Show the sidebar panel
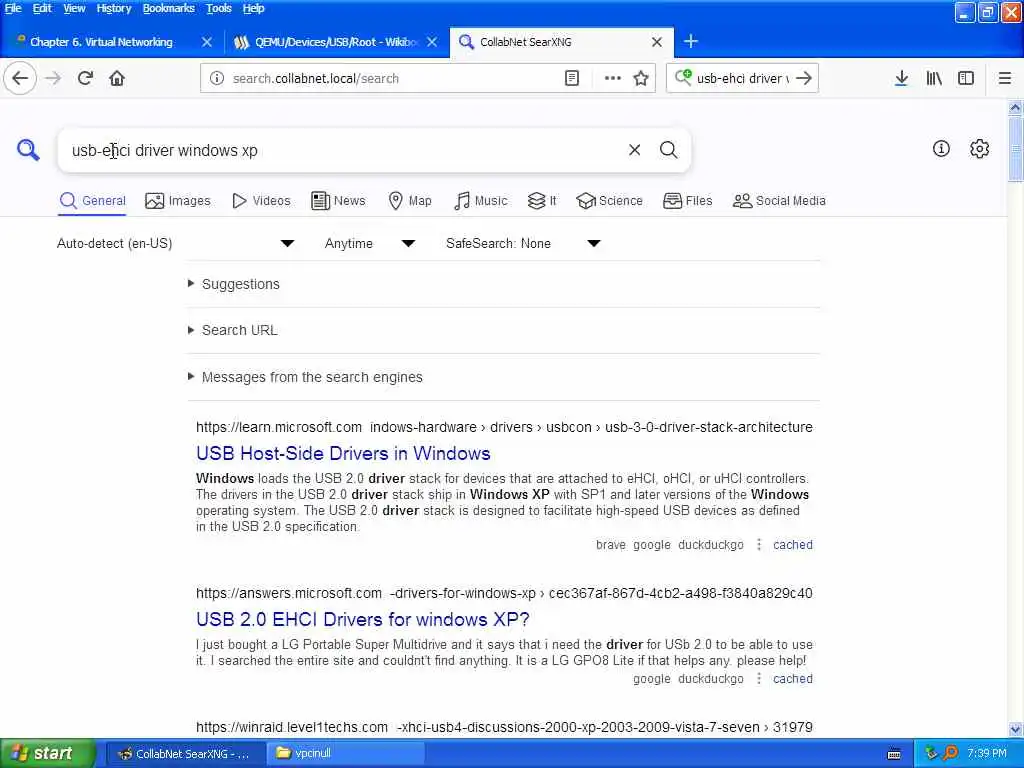 (966, 78)
